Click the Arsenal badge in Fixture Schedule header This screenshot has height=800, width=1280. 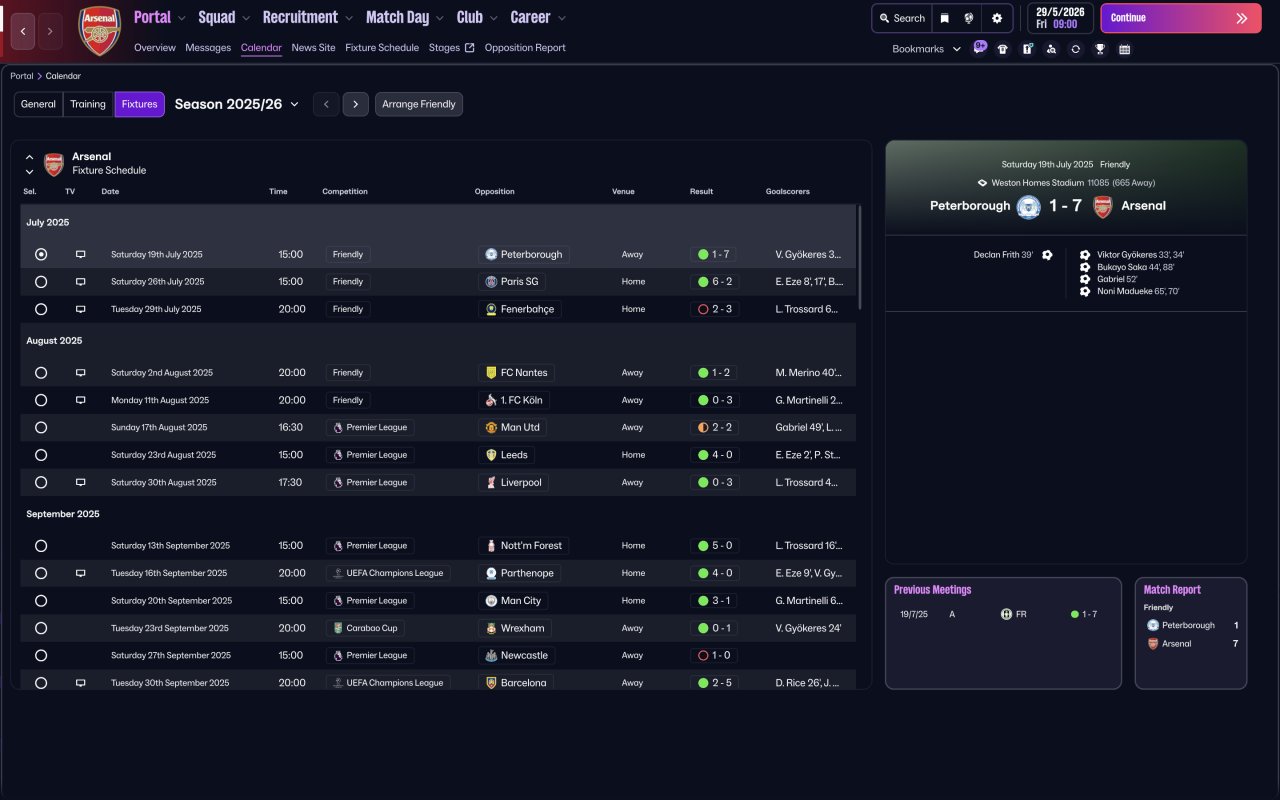pyautogui.click(x=54, y=164)
